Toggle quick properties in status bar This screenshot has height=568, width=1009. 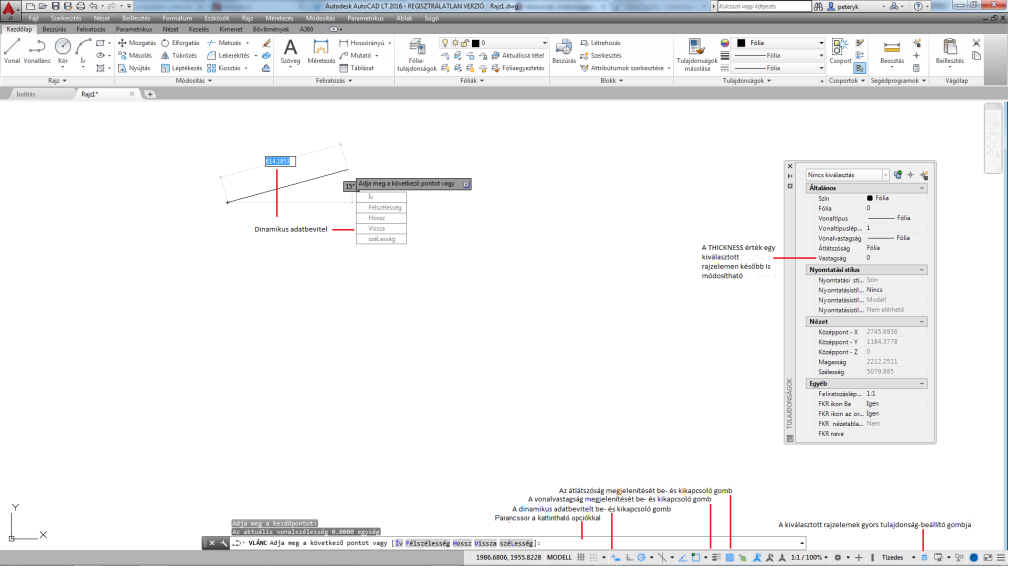coord(924,558)
